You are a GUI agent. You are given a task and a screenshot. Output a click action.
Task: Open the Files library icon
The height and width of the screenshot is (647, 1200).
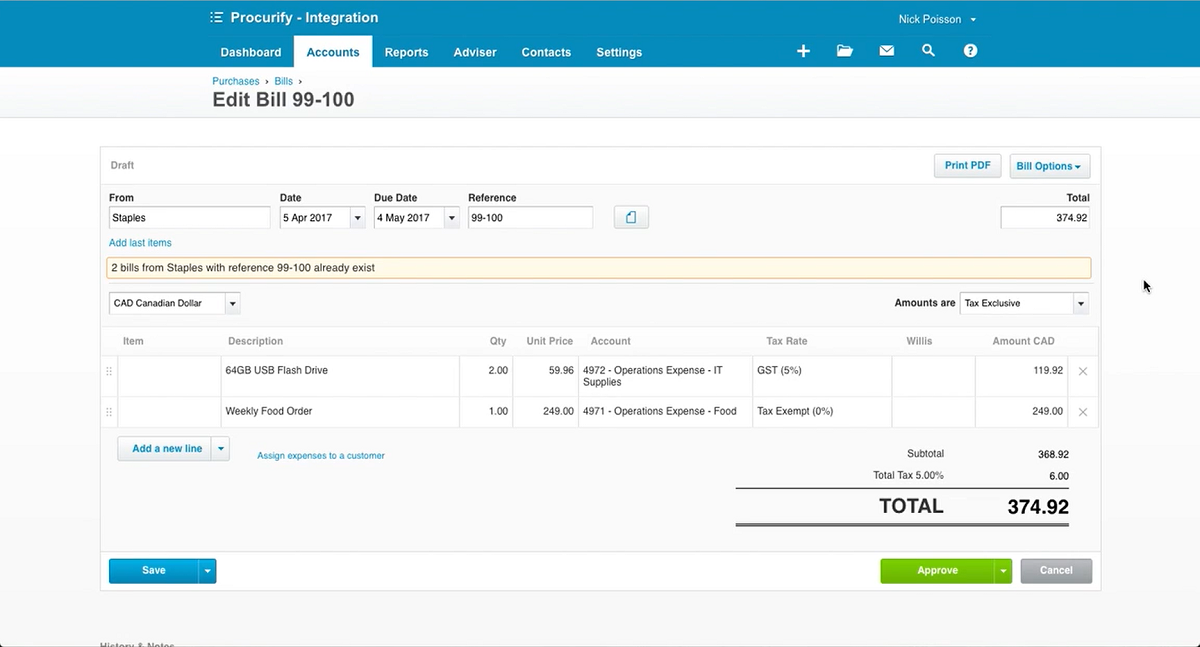coord(845,51)
